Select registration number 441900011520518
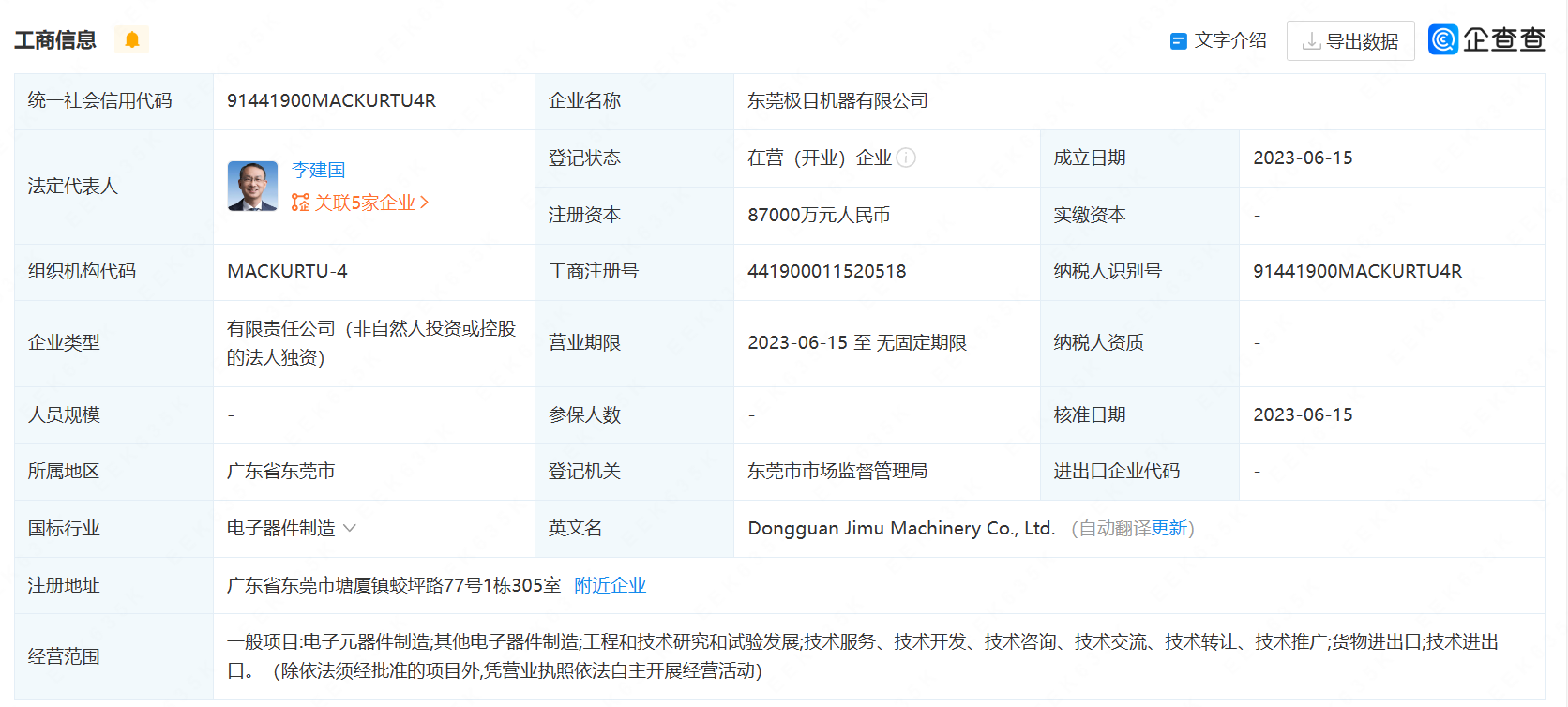1568x707 pixels. 826,271
